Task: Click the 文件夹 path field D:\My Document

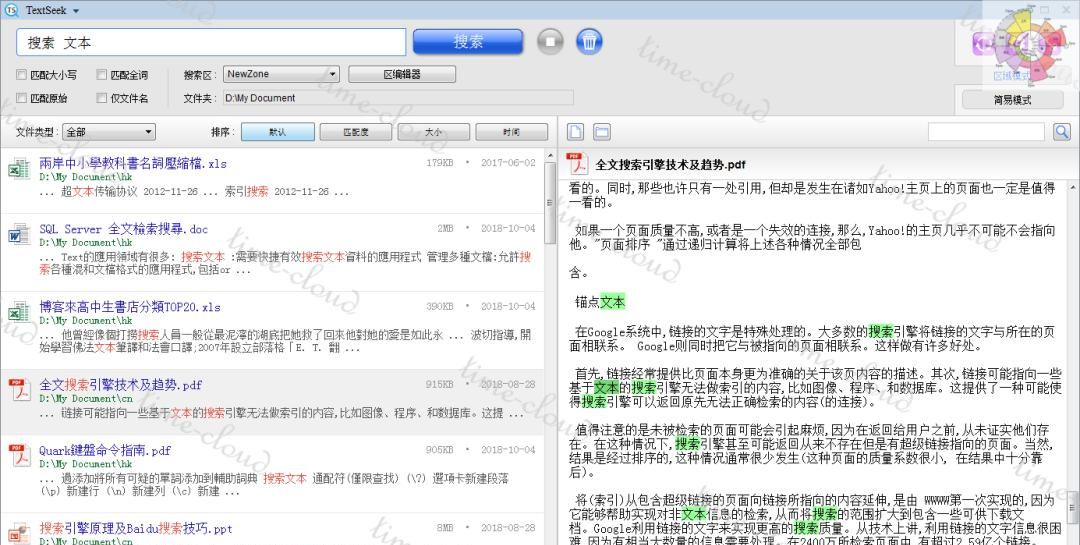Action: point(398,98)
